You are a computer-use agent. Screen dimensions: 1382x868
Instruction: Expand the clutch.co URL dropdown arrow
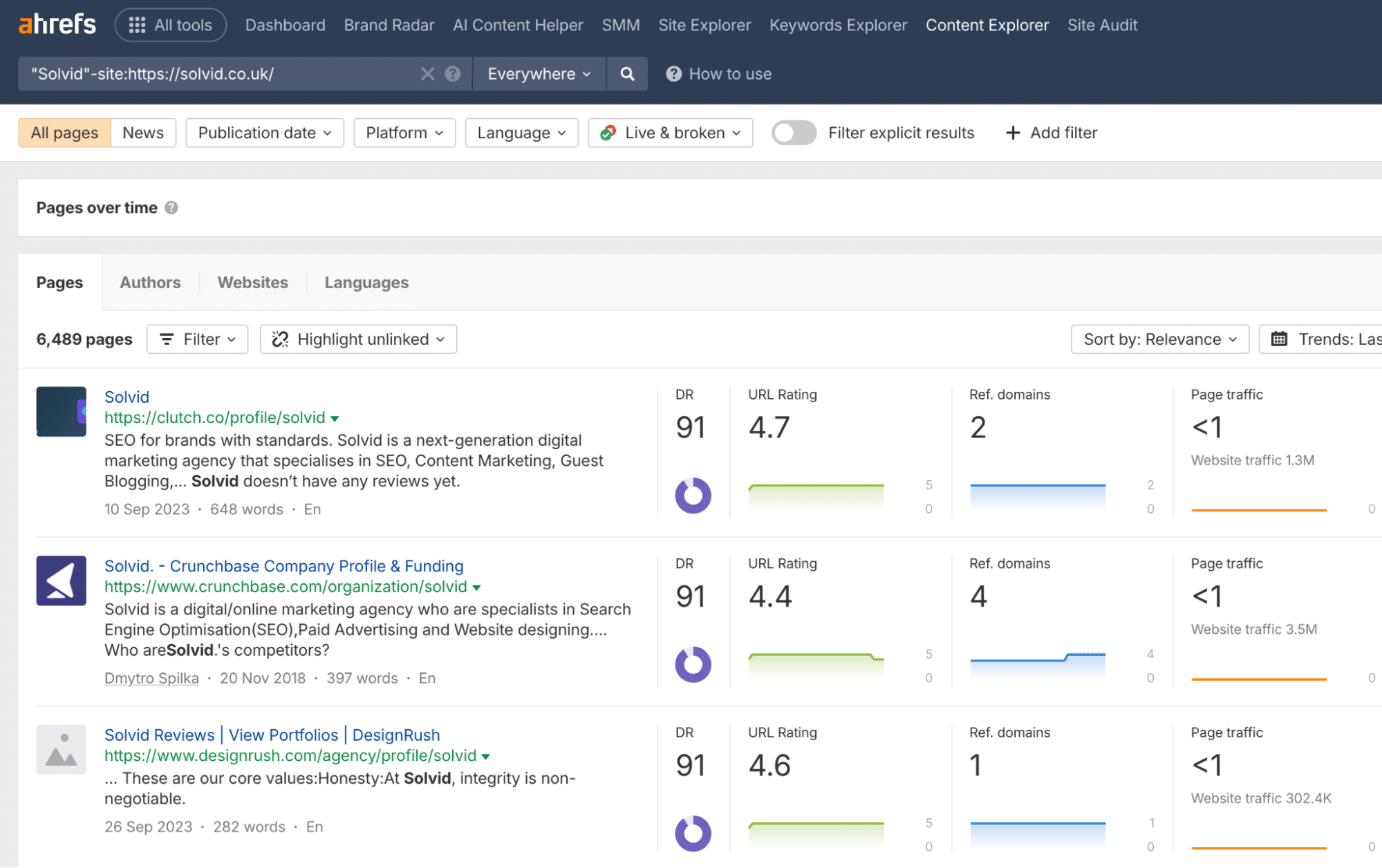[335, 419]
